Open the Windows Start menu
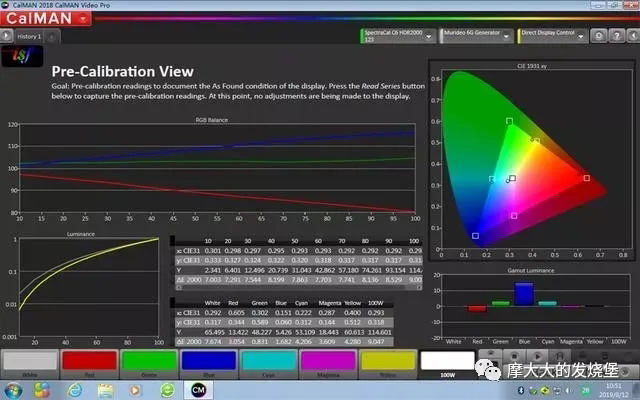640x400 pixels. point(14,389)
